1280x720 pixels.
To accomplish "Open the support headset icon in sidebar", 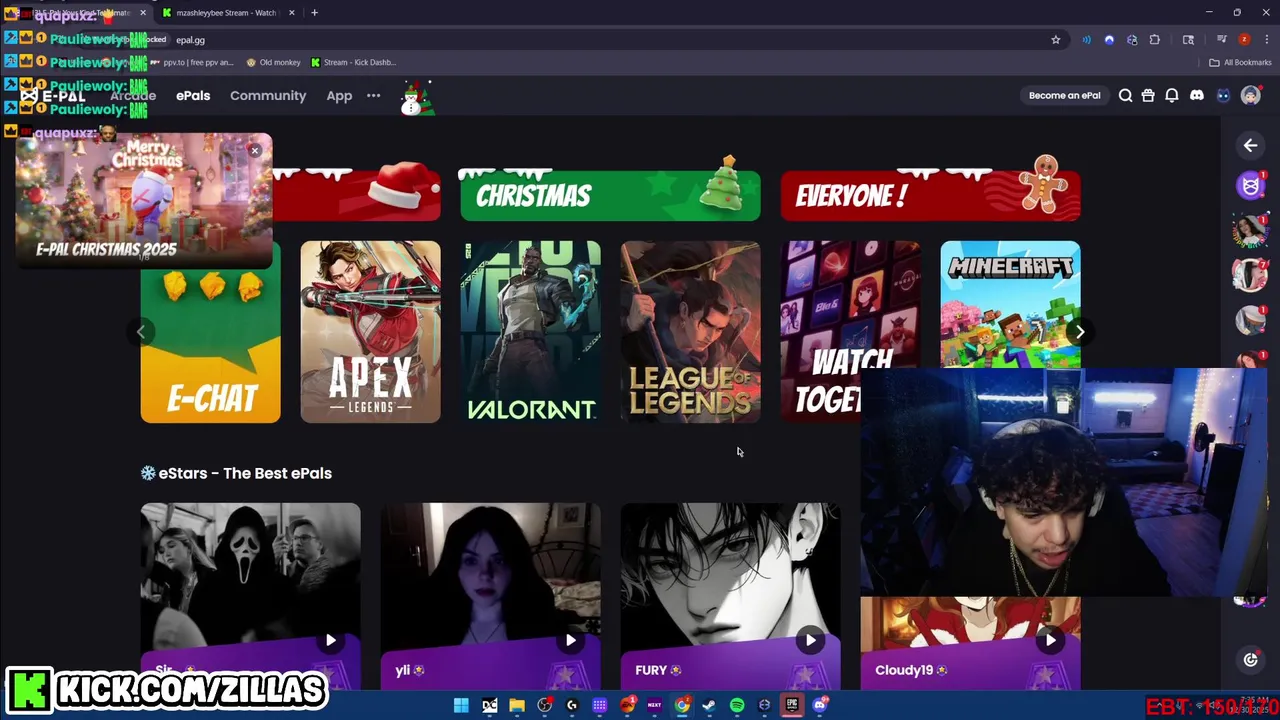I will pyautogui.click(x=1250, y=659).
